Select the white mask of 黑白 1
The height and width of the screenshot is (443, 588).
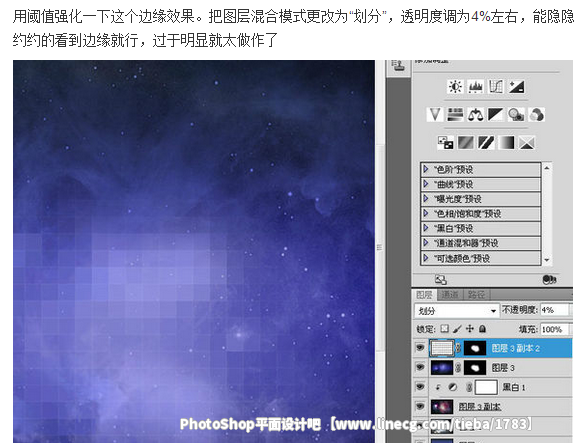click(x=486, y=387)
